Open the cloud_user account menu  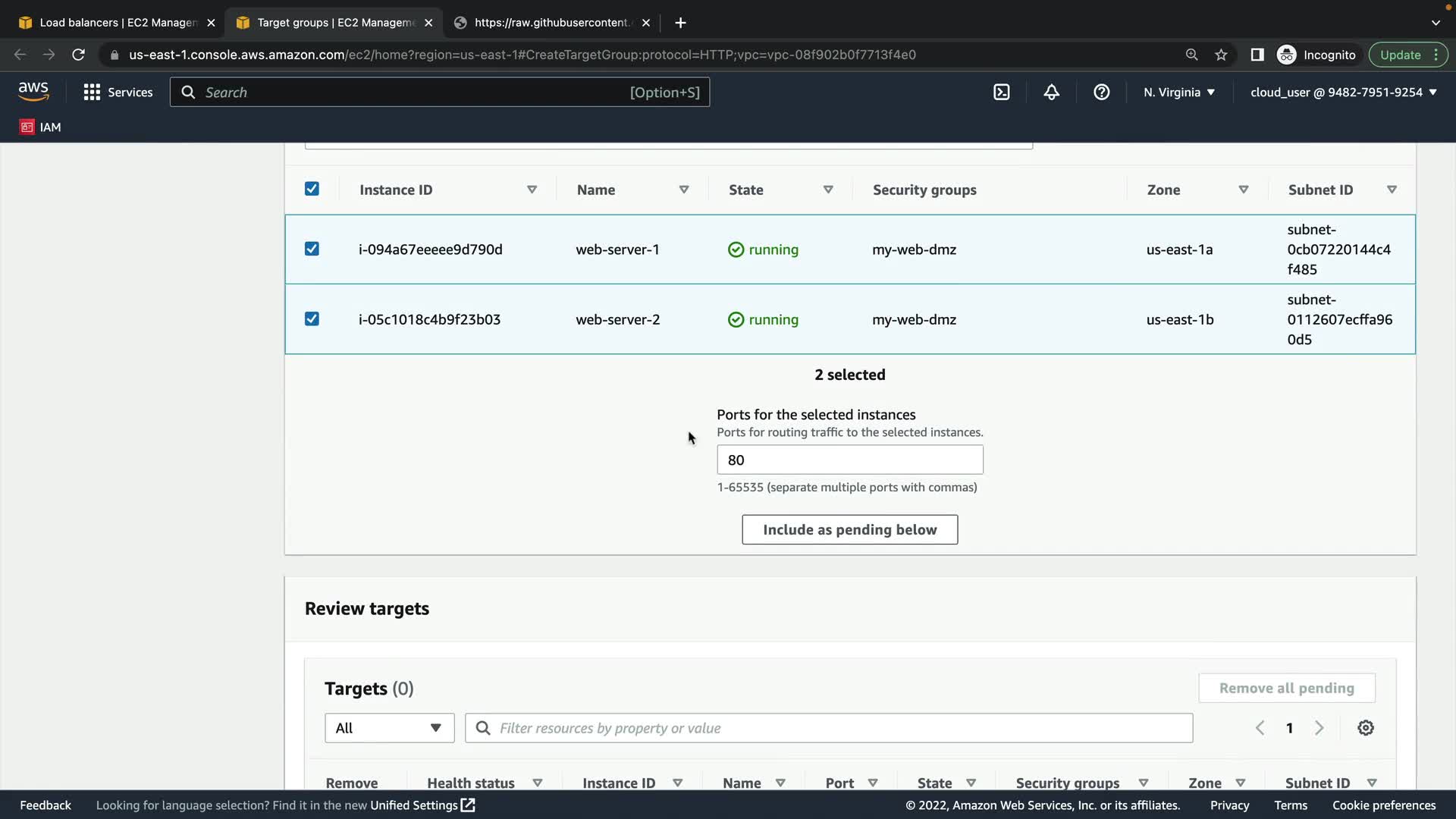pyautogui.click(x=1343, y=92)
